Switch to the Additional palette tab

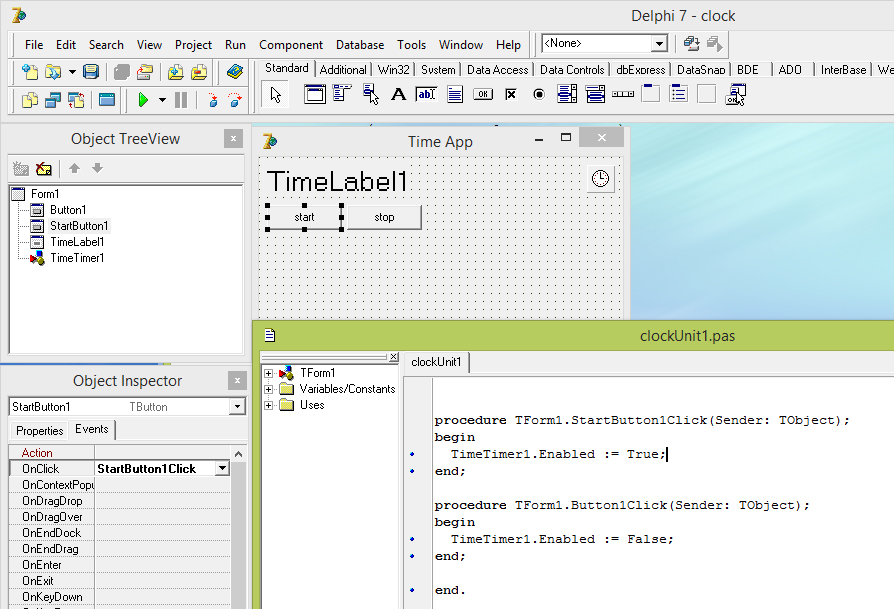click(343, 70)
